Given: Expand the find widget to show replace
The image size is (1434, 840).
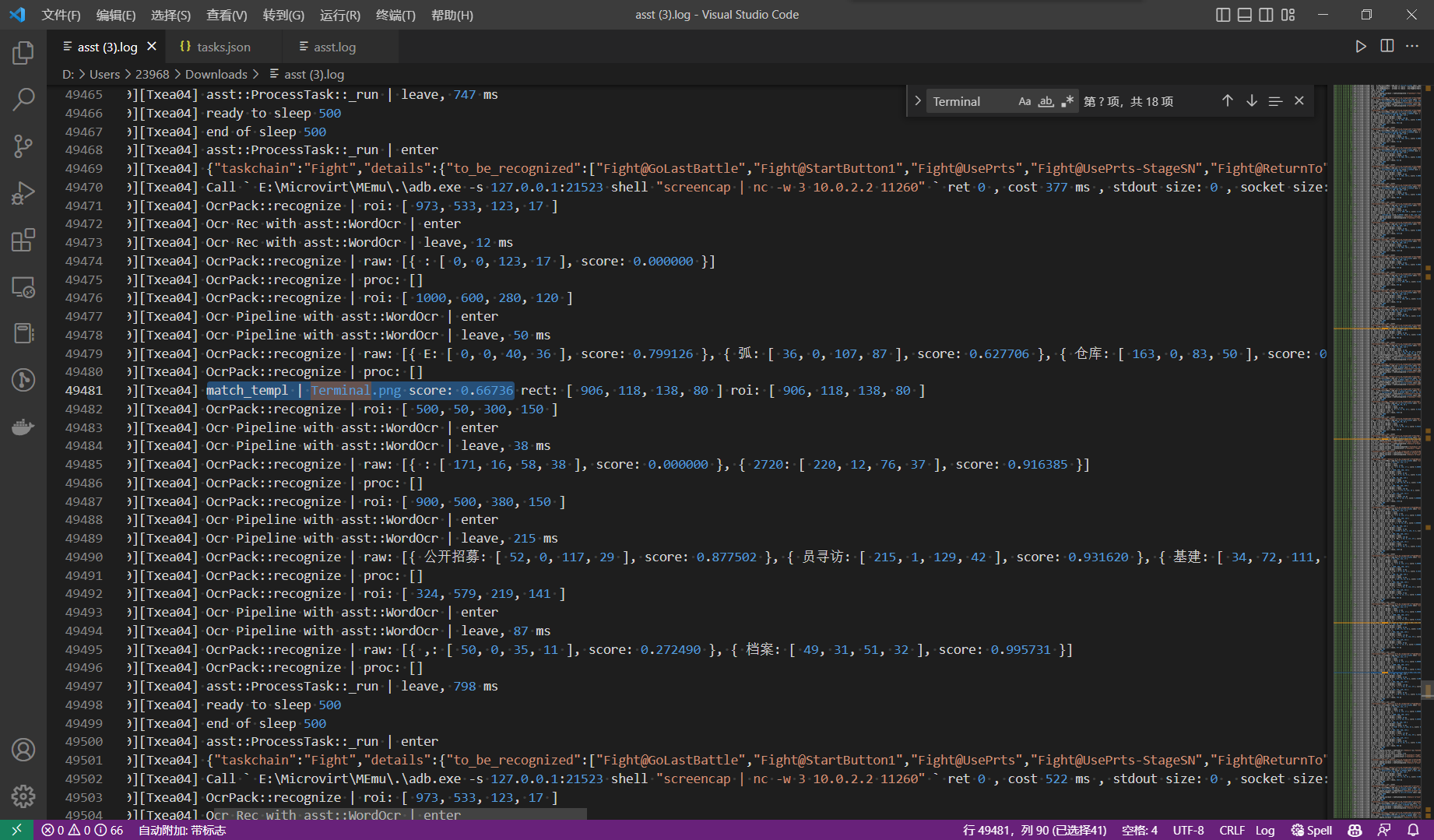Looking at the screenshot, I should pos(918,100).
